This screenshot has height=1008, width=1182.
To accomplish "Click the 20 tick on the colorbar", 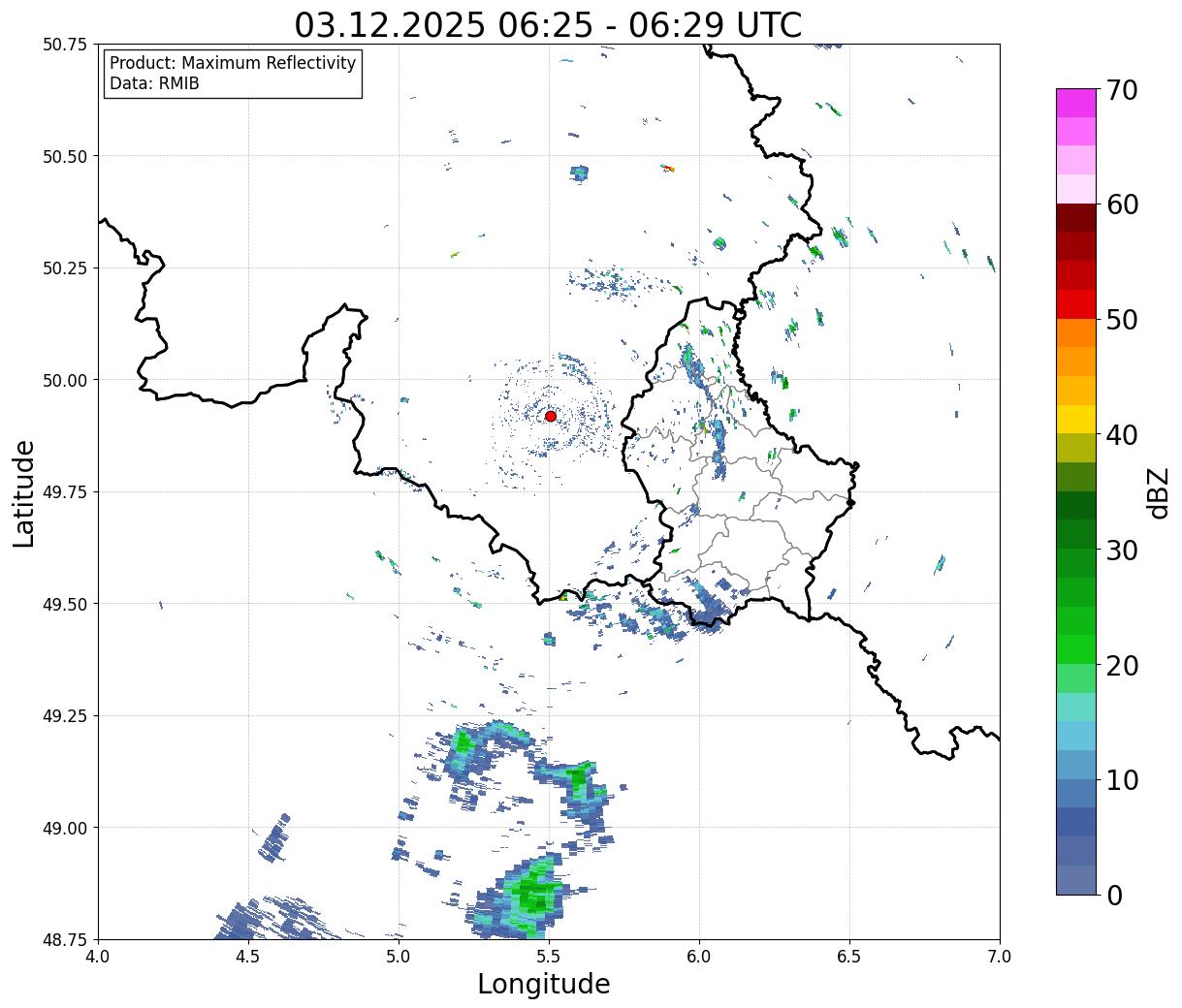I will point(1121,666).
